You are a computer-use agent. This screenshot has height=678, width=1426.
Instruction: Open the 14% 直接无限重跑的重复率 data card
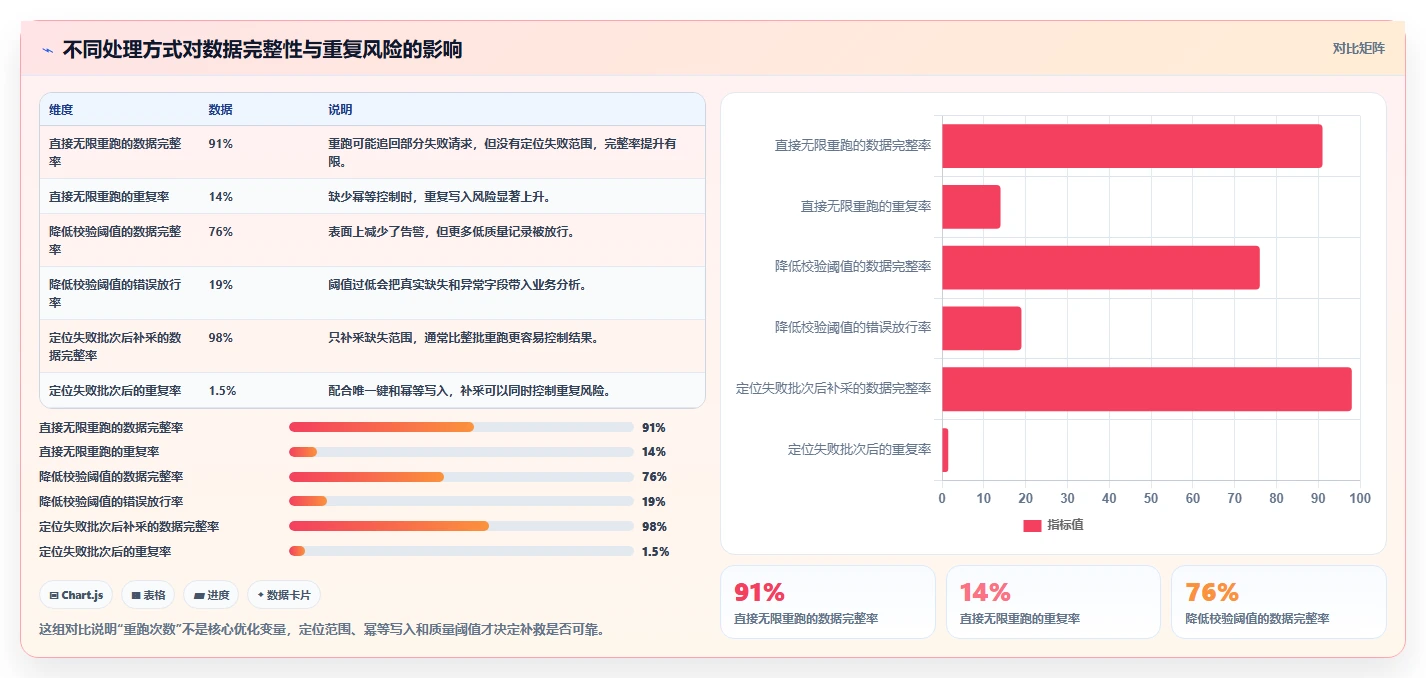click(x=1053, y=602)
